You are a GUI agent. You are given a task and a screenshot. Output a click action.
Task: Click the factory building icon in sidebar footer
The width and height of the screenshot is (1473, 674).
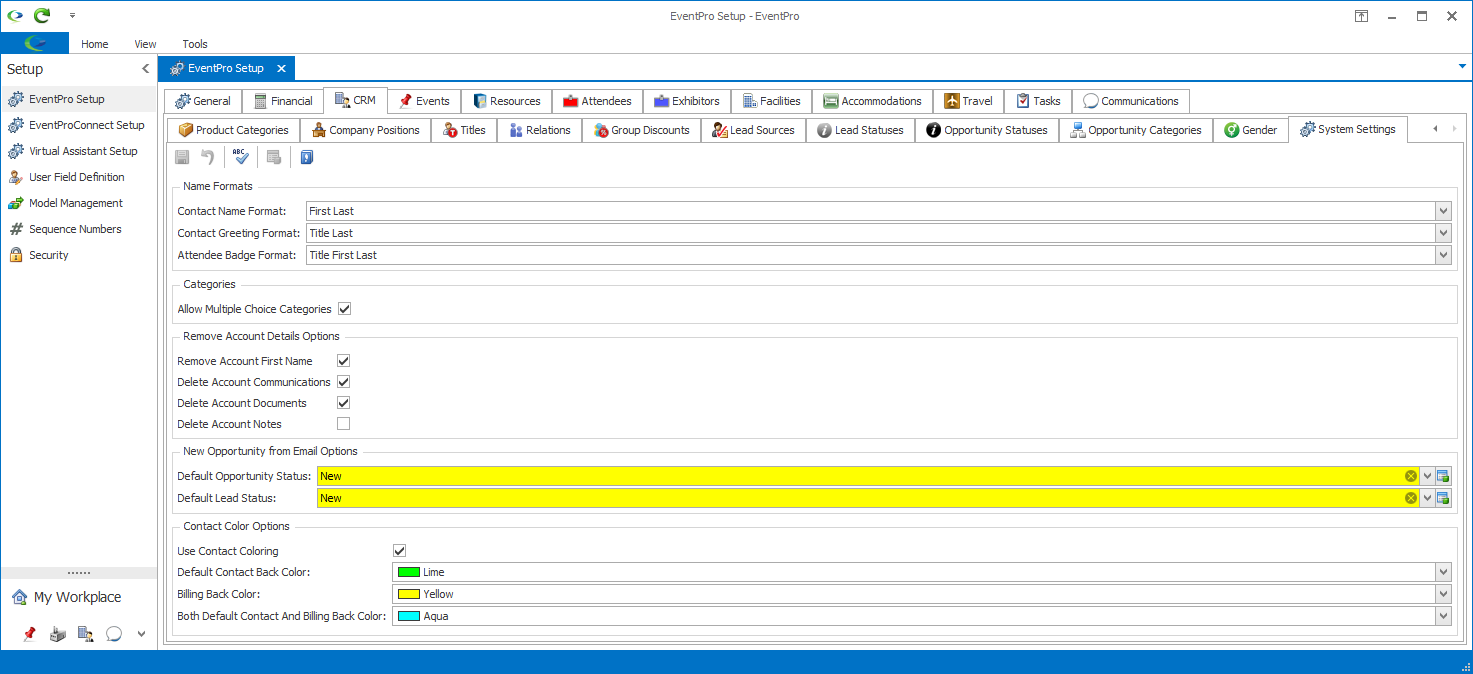58,633
